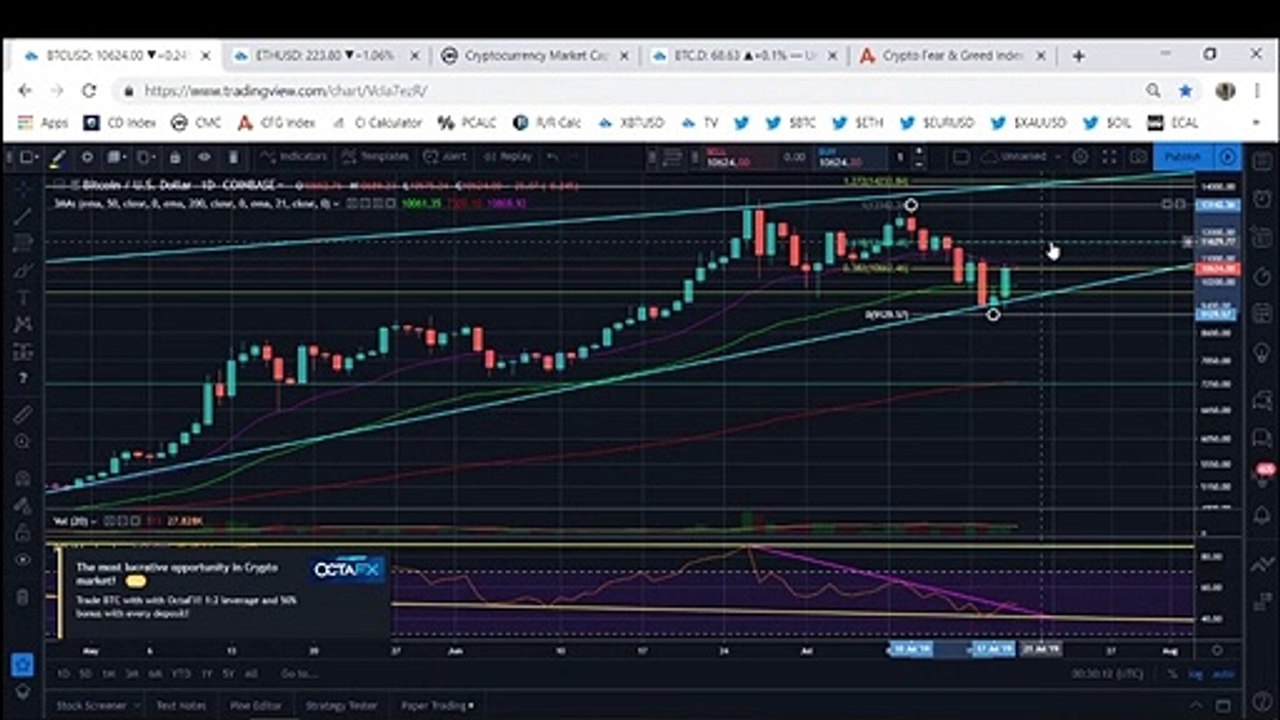This screenshot has width=1280, height=720.
Task: Take a chart snapshot with camera icon
Action: click(x=1138, y=157)
